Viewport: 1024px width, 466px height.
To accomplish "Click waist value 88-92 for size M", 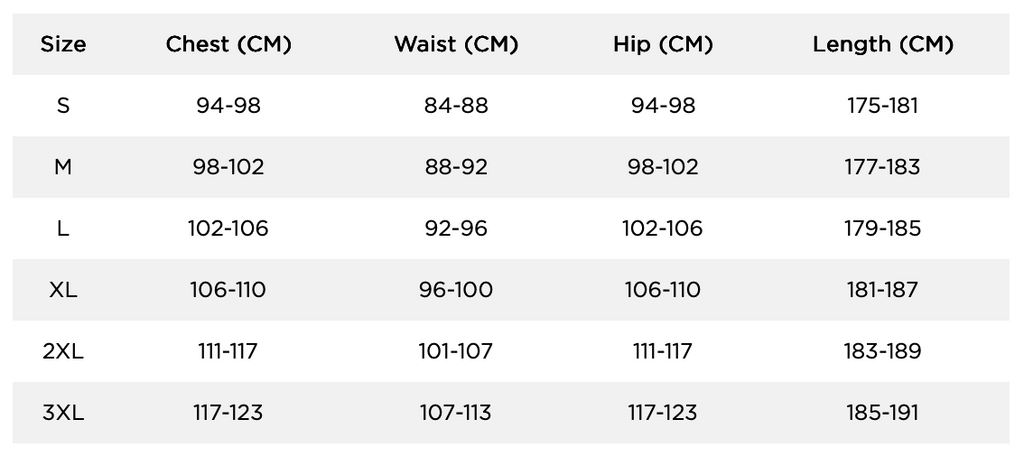I will point(456,167).
